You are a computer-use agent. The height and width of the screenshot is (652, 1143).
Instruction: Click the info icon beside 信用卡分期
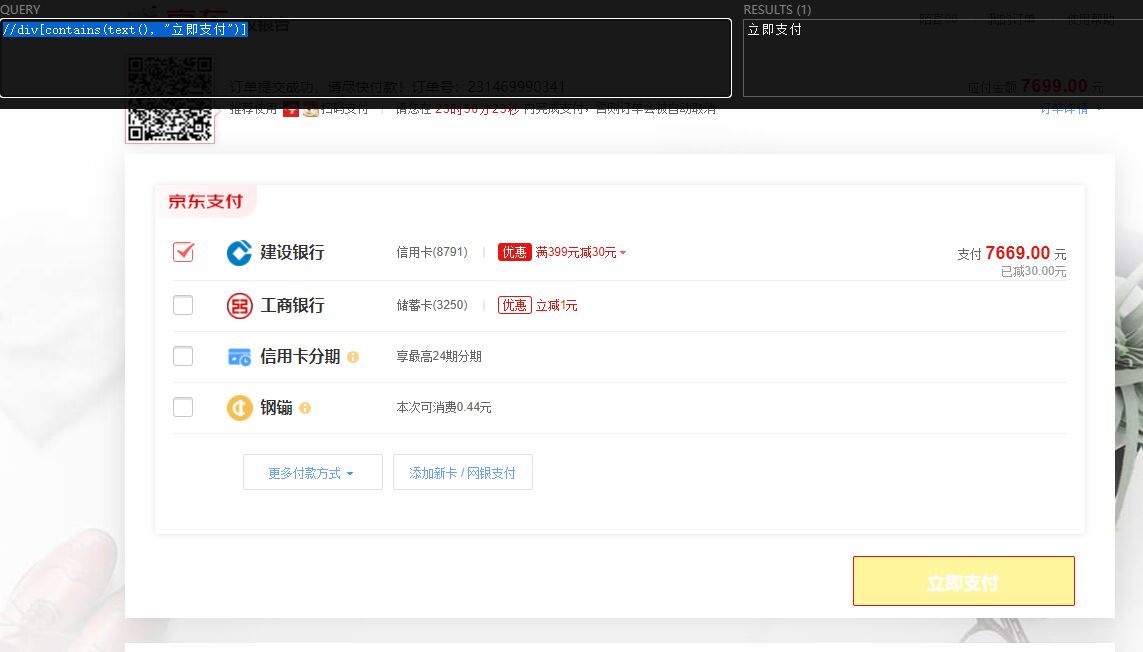pos(353,357)
